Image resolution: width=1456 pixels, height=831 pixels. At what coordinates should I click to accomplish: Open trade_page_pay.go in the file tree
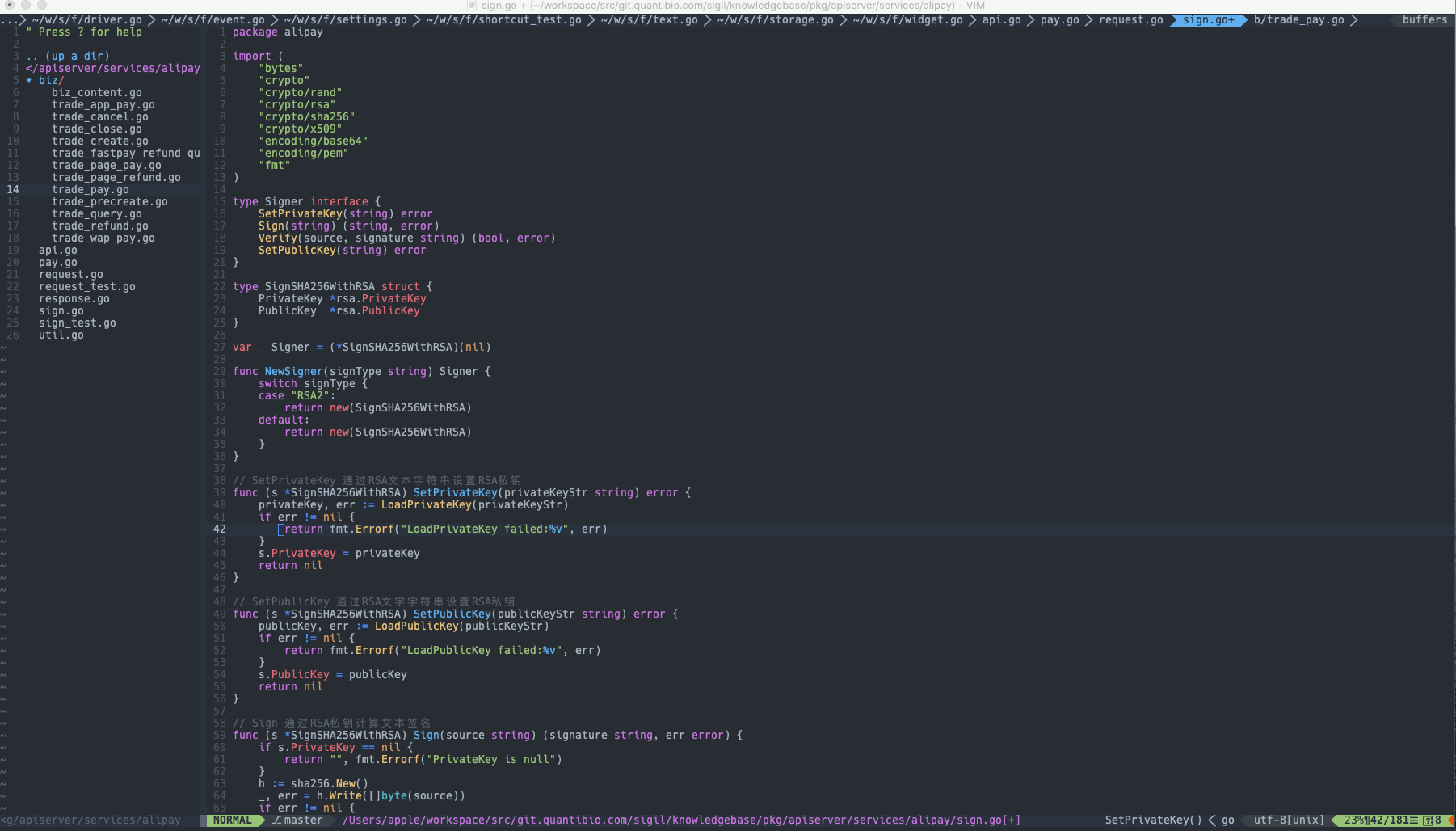tap(107, 165)
